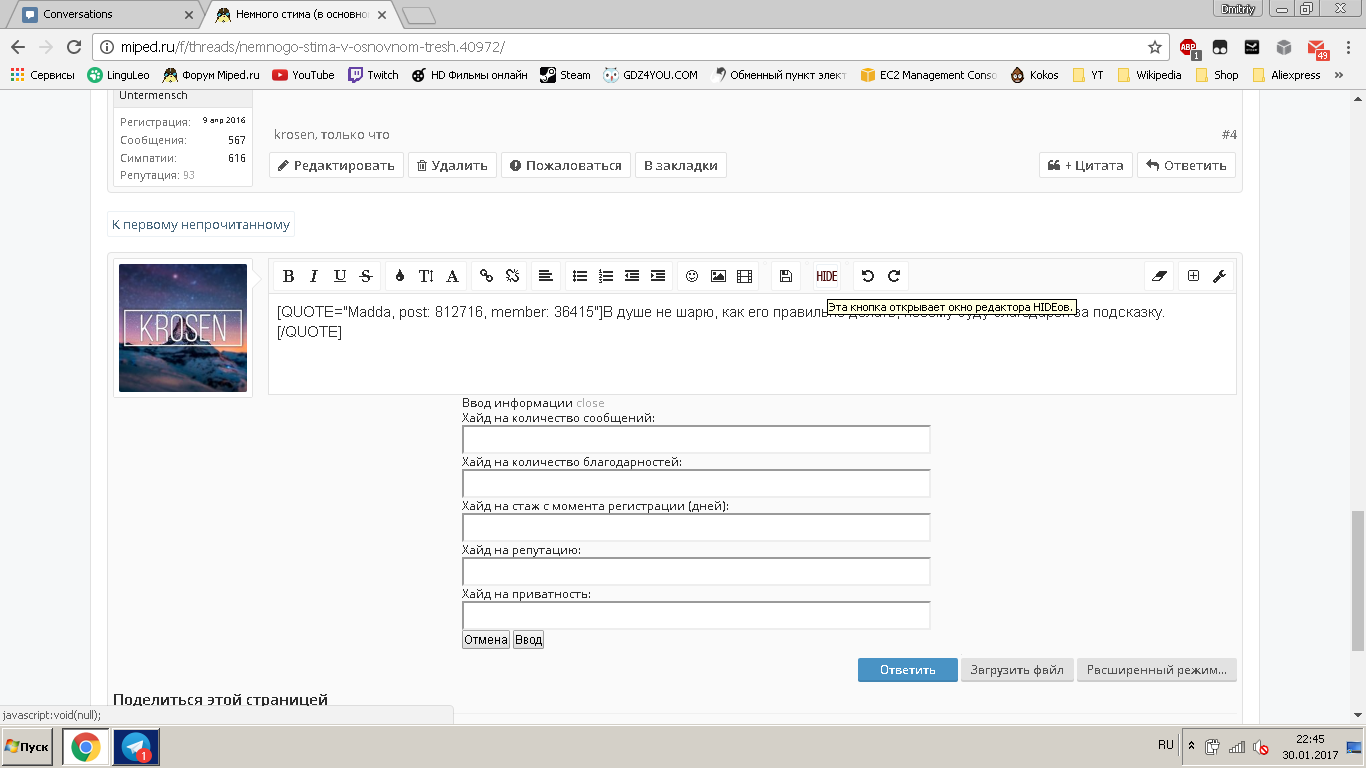Open the Gmail checker extension with 49 badge

tap(1317, 47)
